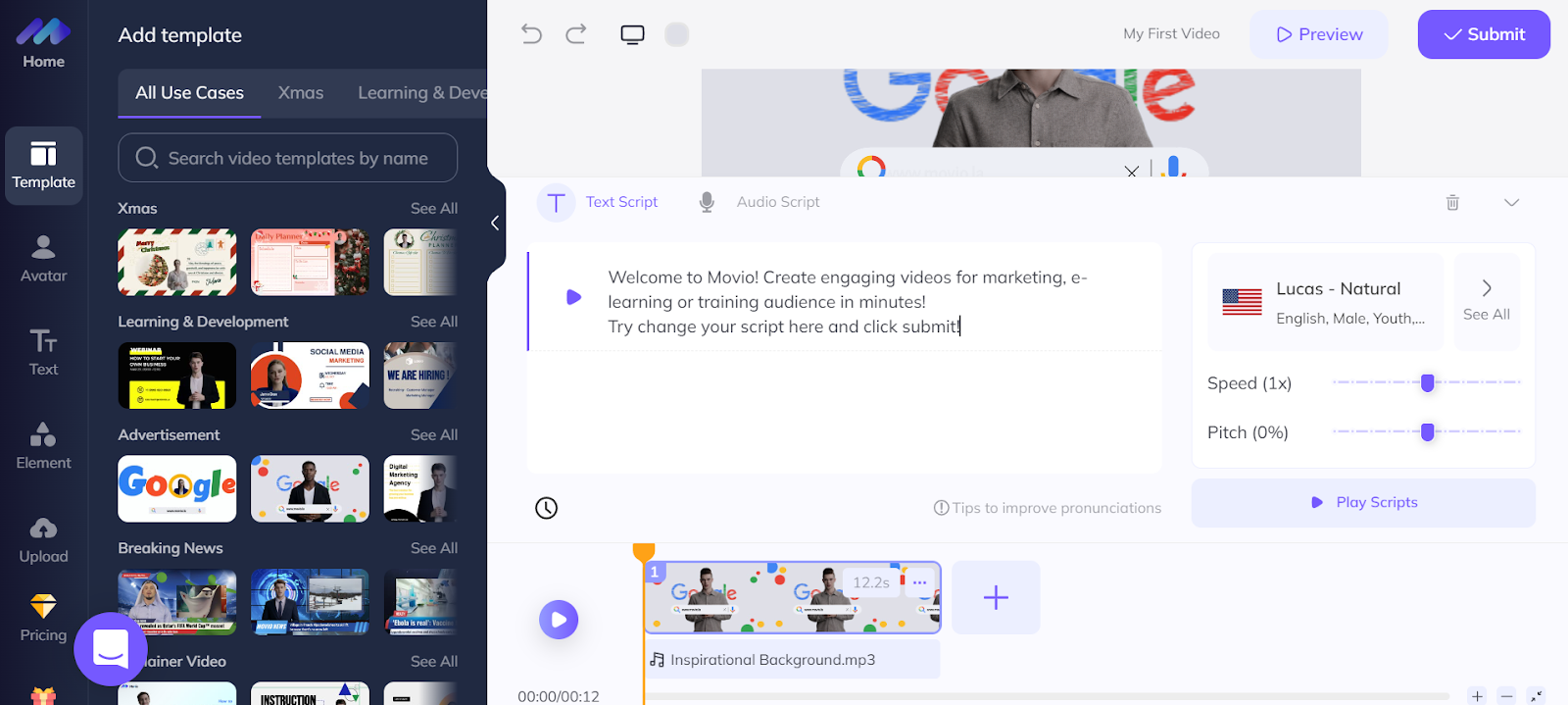Select the Lucas - Natural voice card

click(1325, 301)
